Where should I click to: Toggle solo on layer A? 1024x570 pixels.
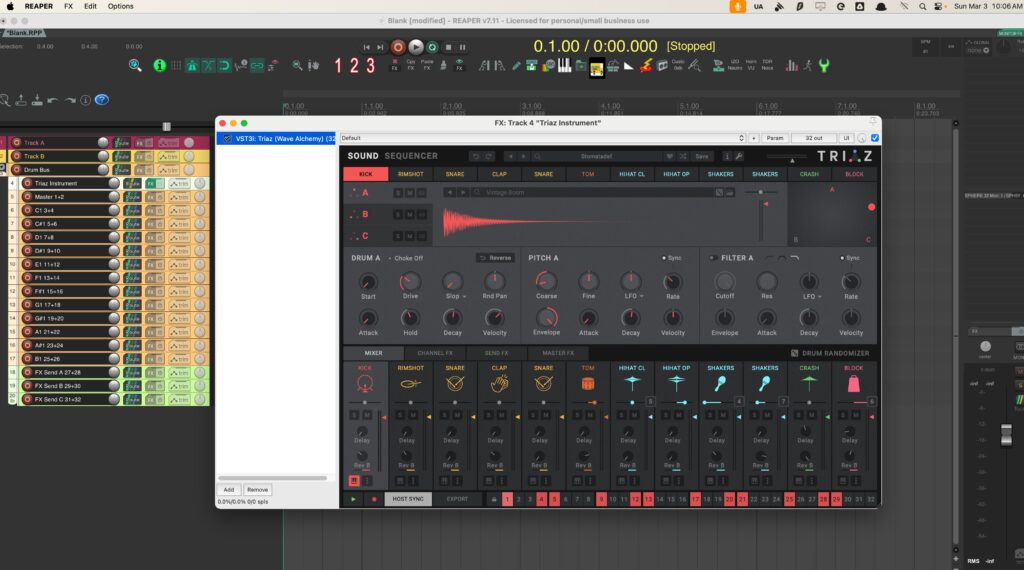398,193
